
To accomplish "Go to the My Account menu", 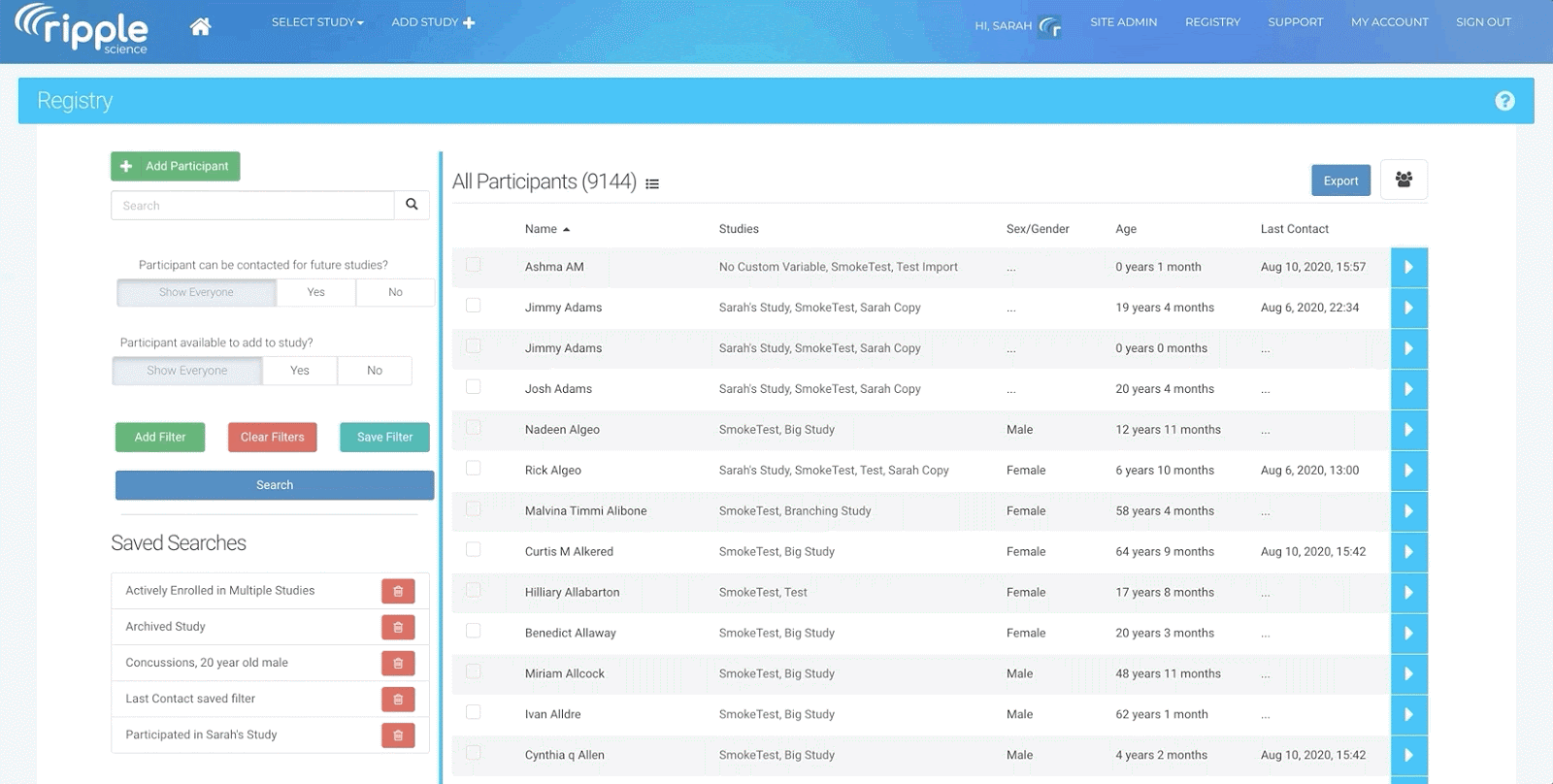I will click(1389, 22).
